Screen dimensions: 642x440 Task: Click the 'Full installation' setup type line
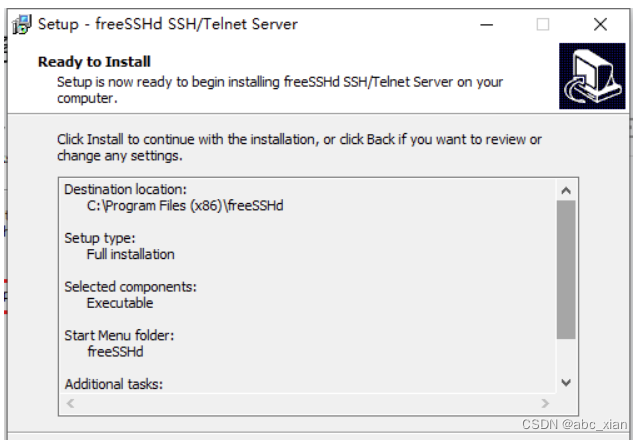pos(131,254)
